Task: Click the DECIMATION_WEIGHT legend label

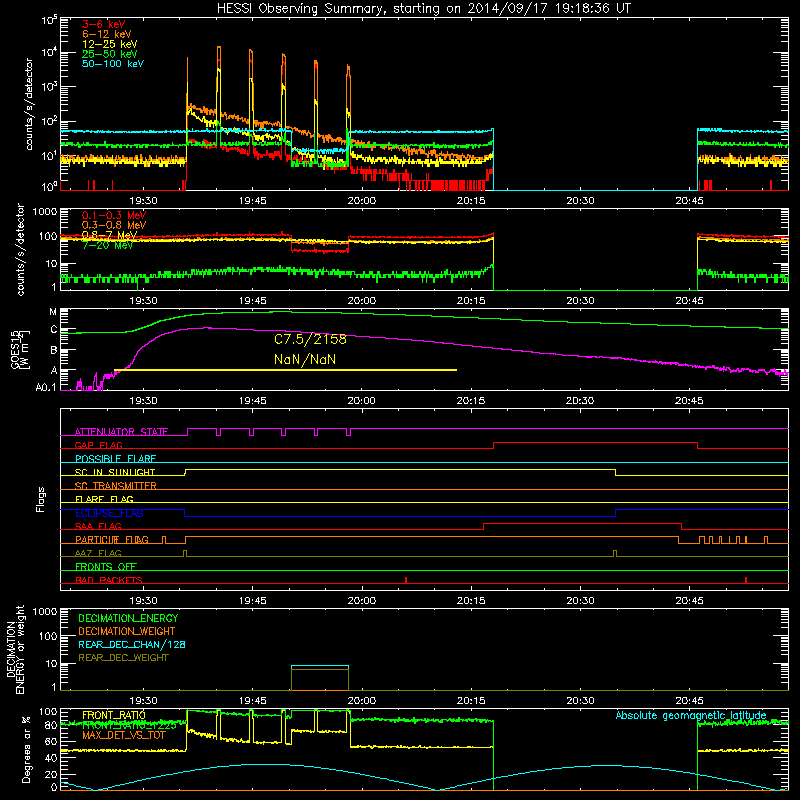Action: click(127, 631)
